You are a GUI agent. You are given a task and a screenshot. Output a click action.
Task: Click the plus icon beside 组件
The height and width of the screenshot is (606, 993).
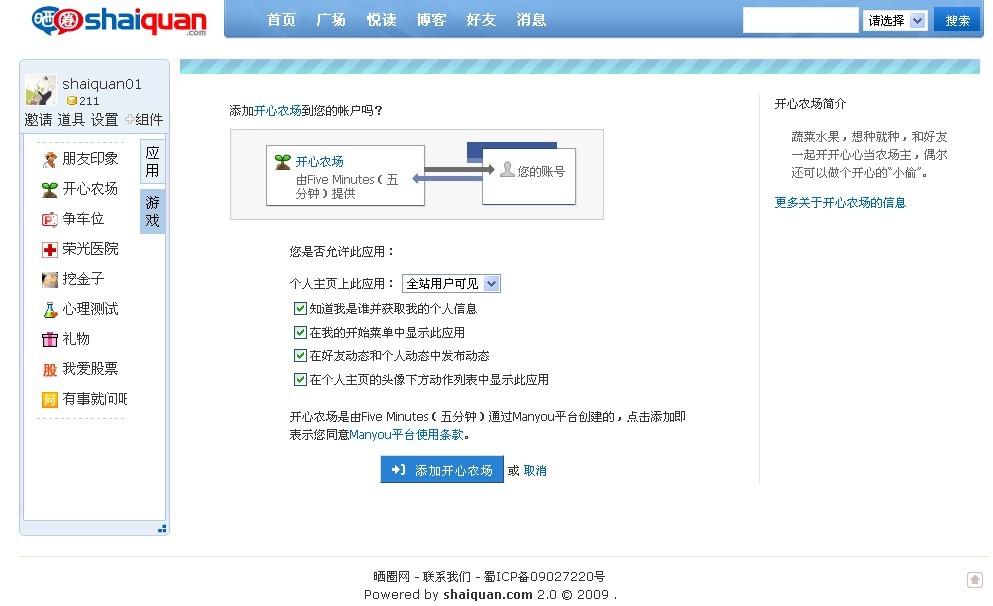pos(129,119)
